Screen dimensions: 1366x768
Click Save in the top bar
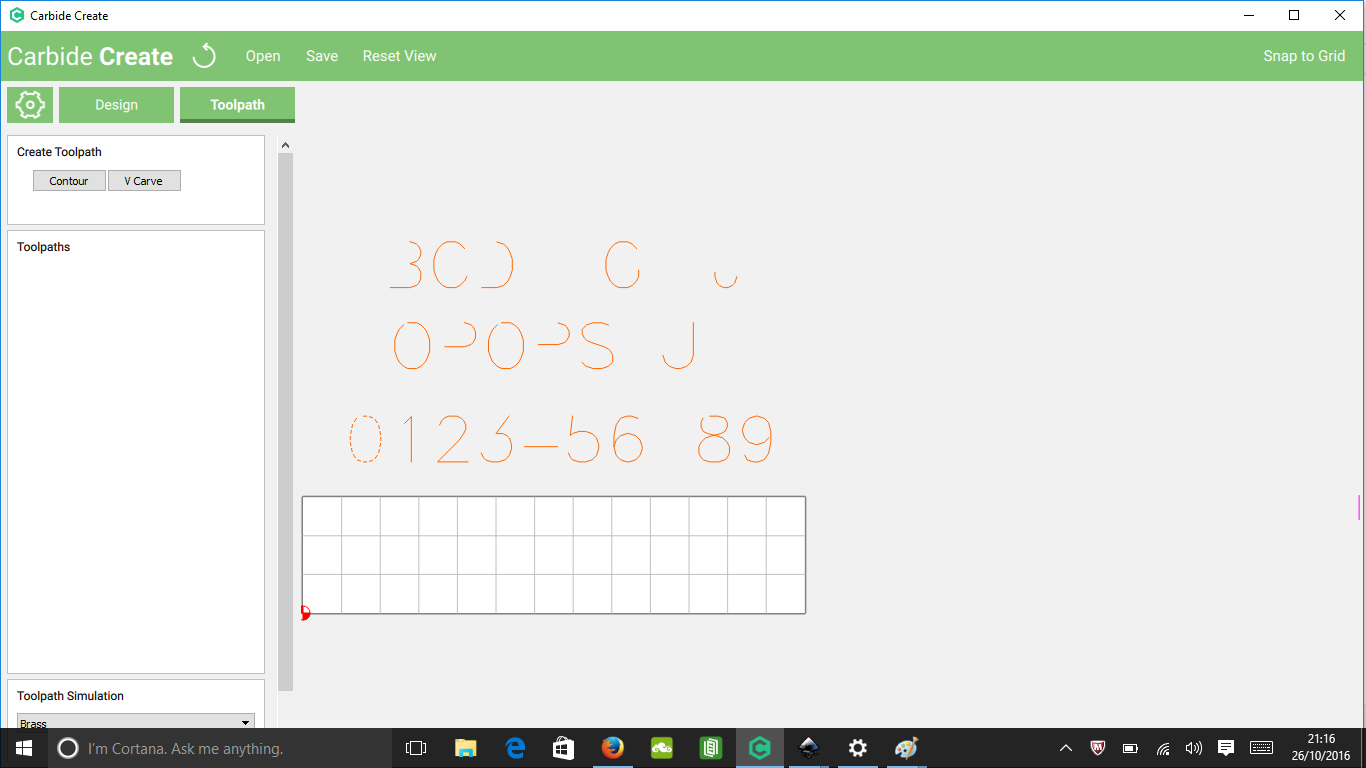322,56
